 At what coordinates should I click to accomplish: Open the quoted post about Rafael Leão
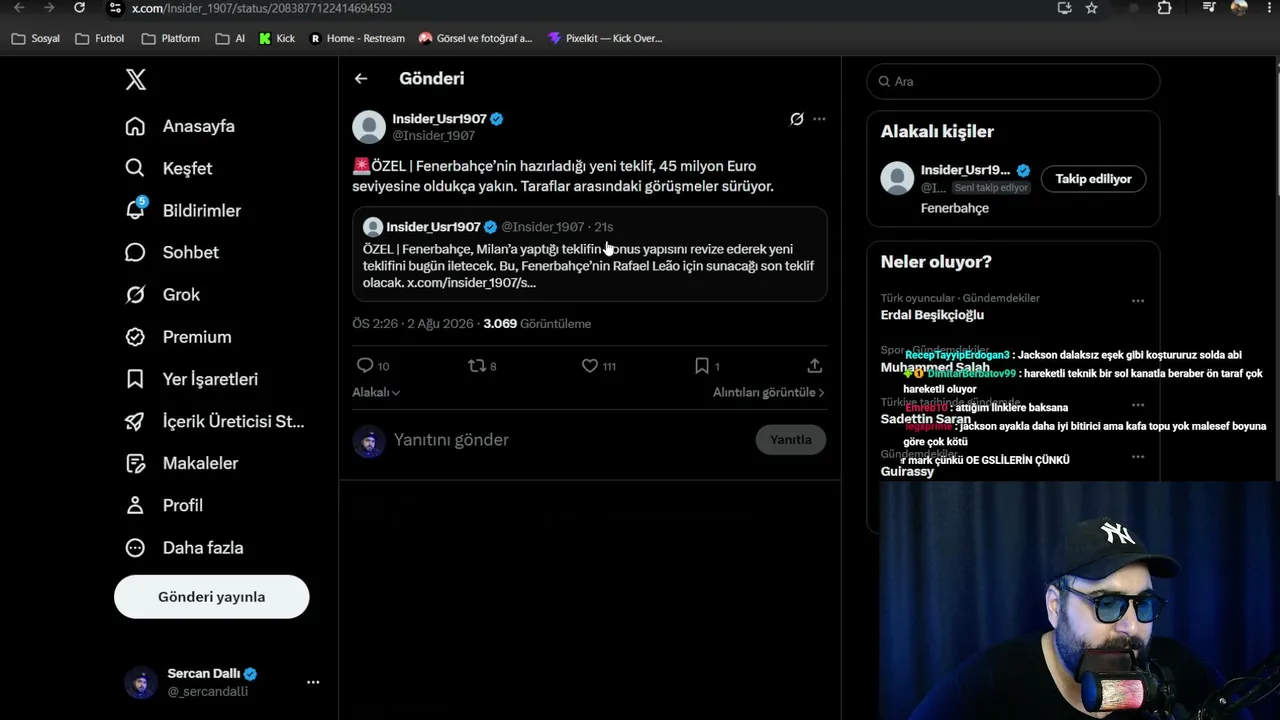point(589,255)
